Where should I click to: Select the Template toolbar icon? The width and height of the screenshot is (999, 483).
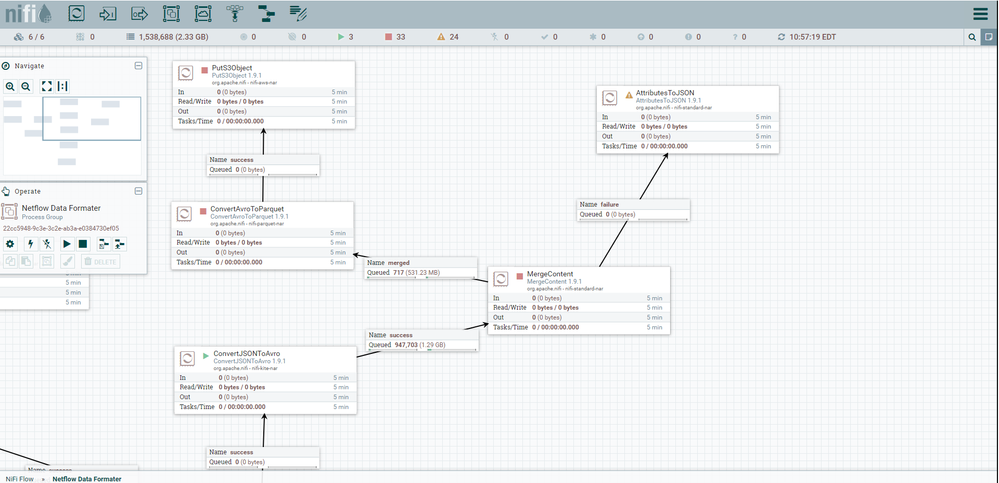[266, 14]
